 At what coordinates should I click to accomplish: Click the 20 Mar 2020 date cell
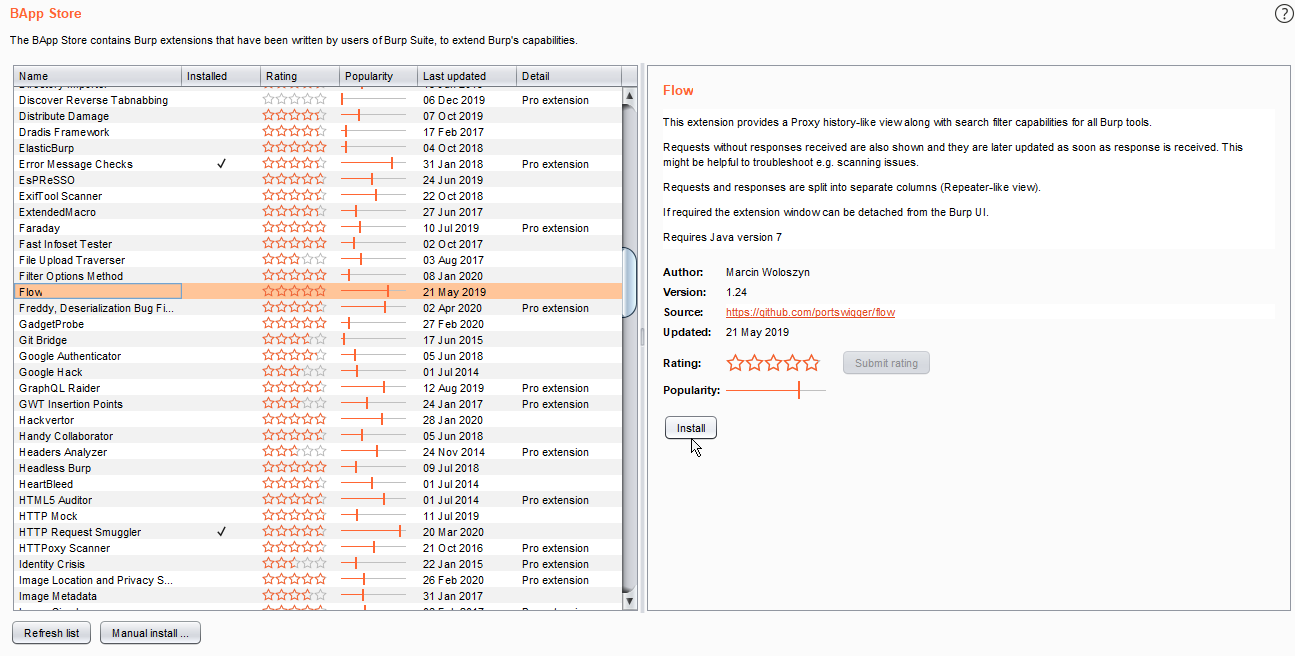click(453, 532)
